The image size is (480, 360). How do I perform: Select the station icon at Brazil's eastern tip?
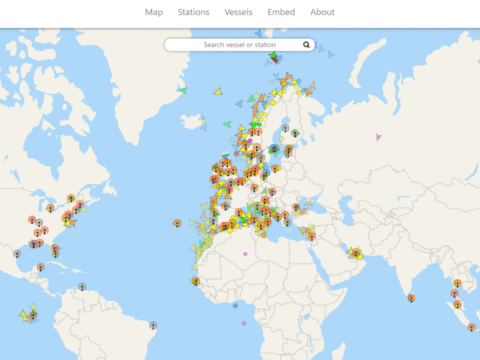pyautogui.click(x=153, y=325)
